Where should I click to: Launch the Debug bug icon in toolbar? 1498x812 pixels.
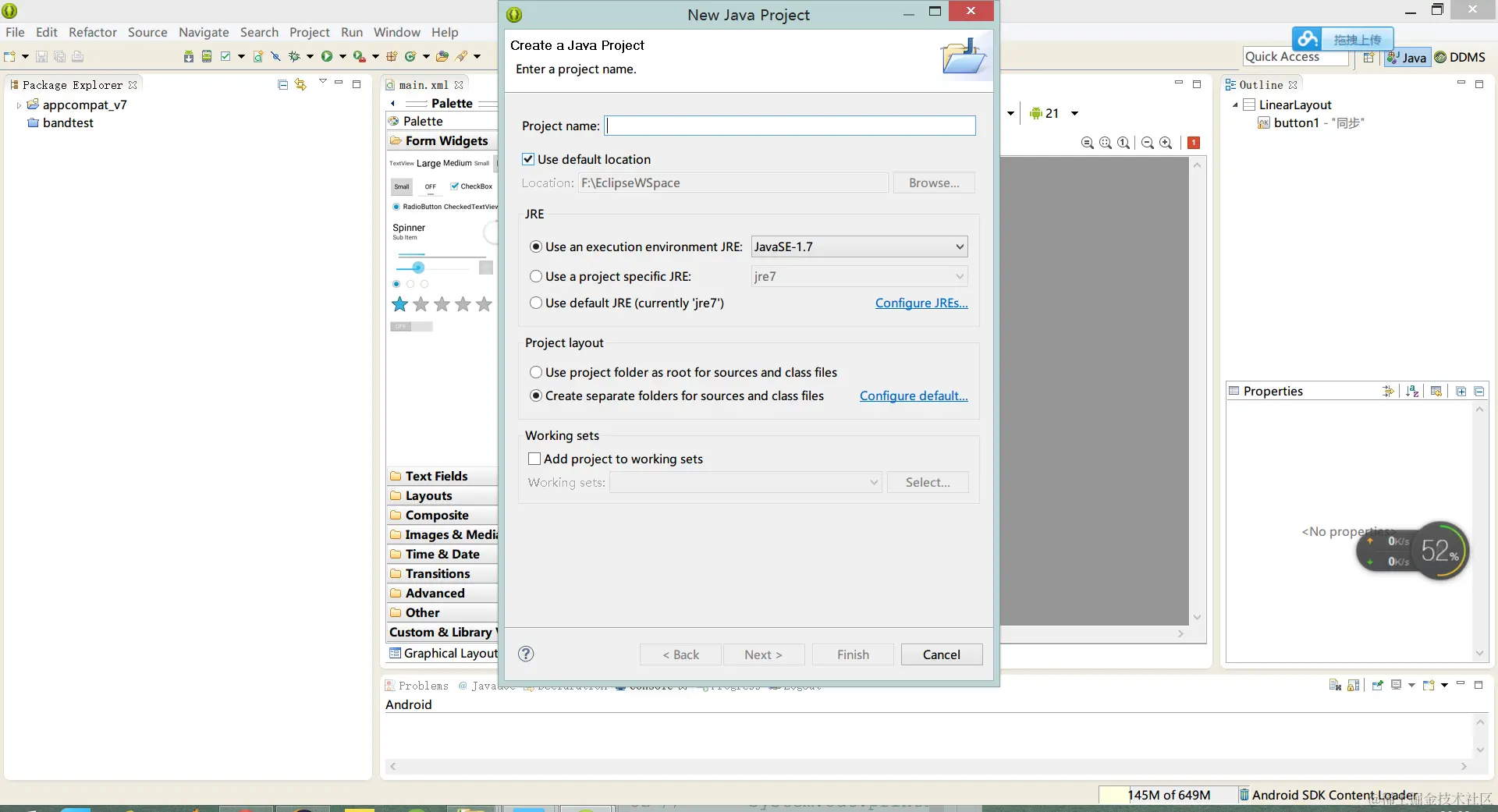[294, 56]
